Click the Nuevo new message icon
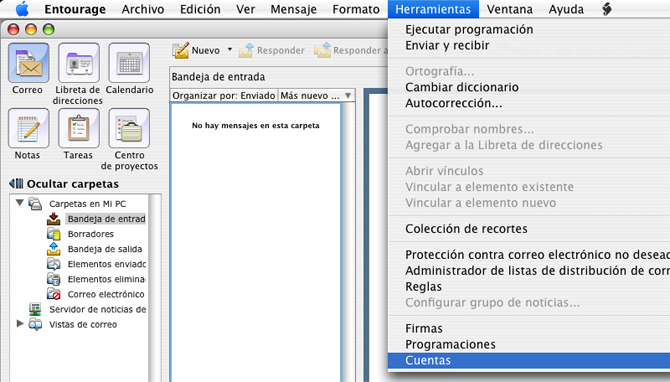 [x=181, y=50]
